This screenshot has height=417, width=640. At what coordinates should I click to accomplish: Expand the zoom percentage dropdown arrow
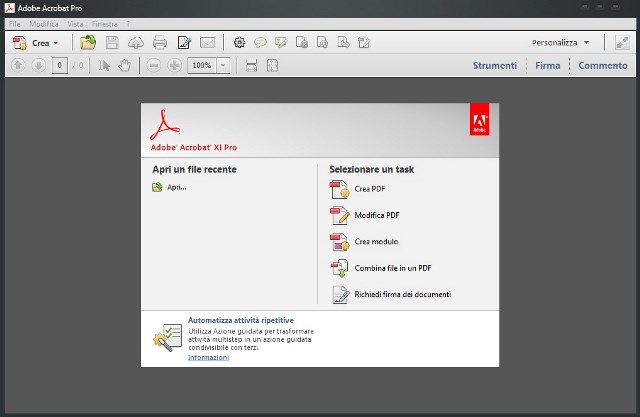click(223, 65)
